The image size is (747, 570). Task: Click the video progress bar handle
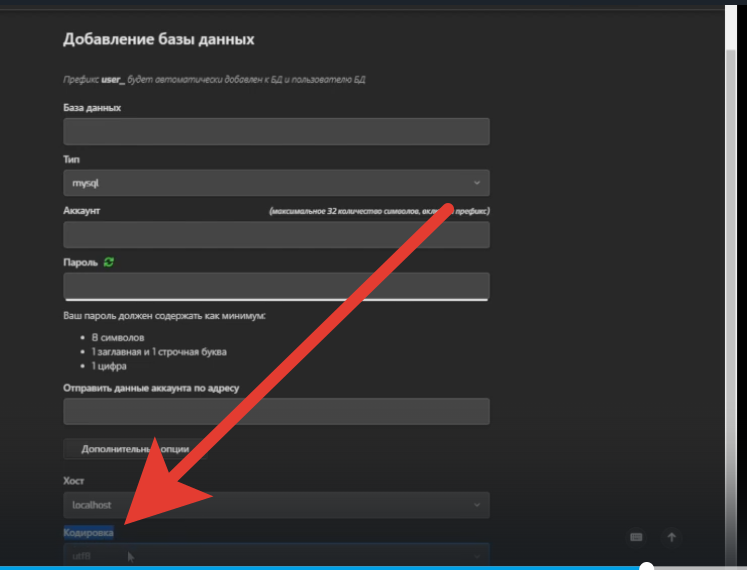click(x=646, y=567)
